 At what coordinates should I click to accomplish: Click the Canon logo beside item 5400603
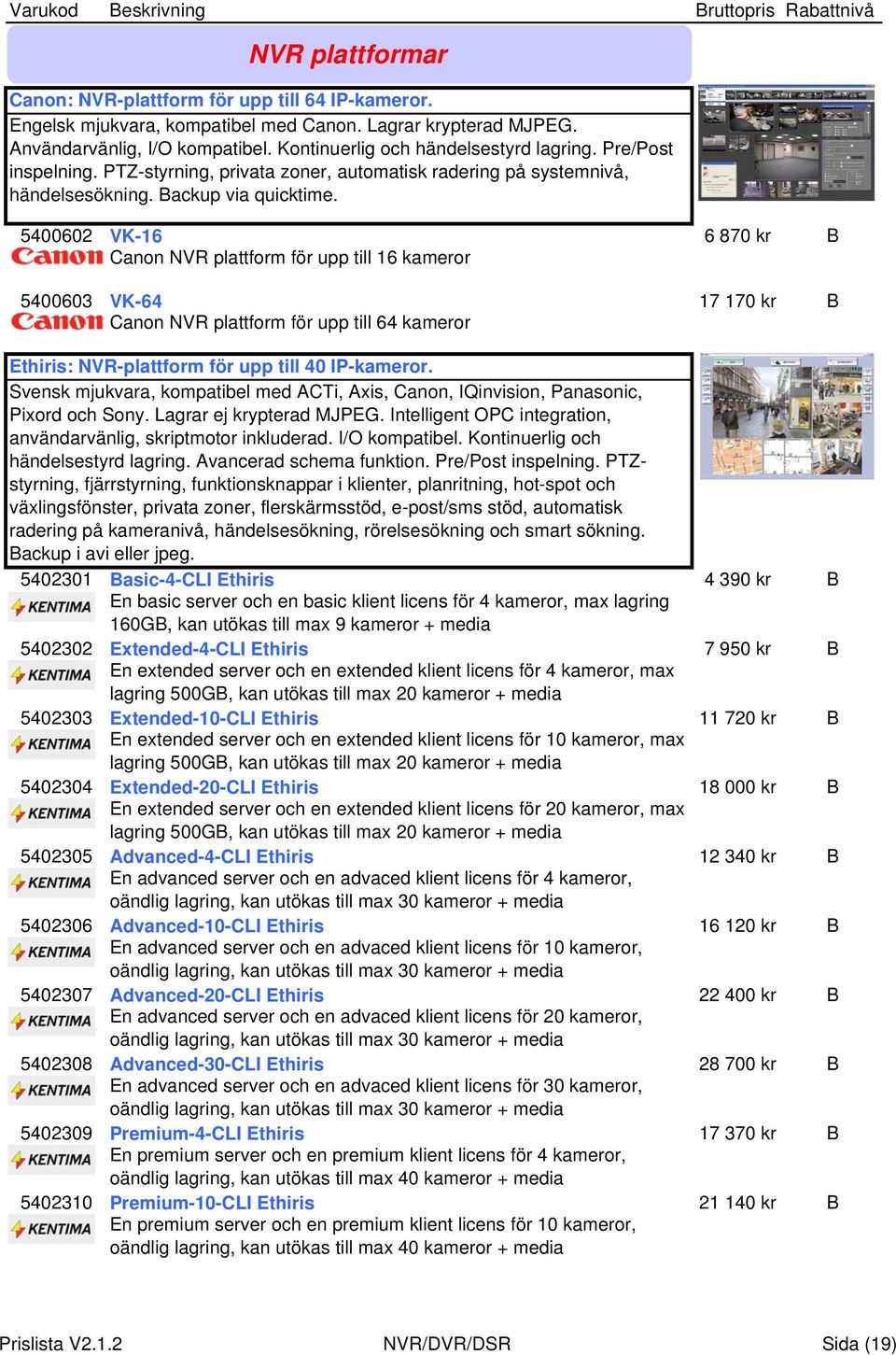[57, 321]
